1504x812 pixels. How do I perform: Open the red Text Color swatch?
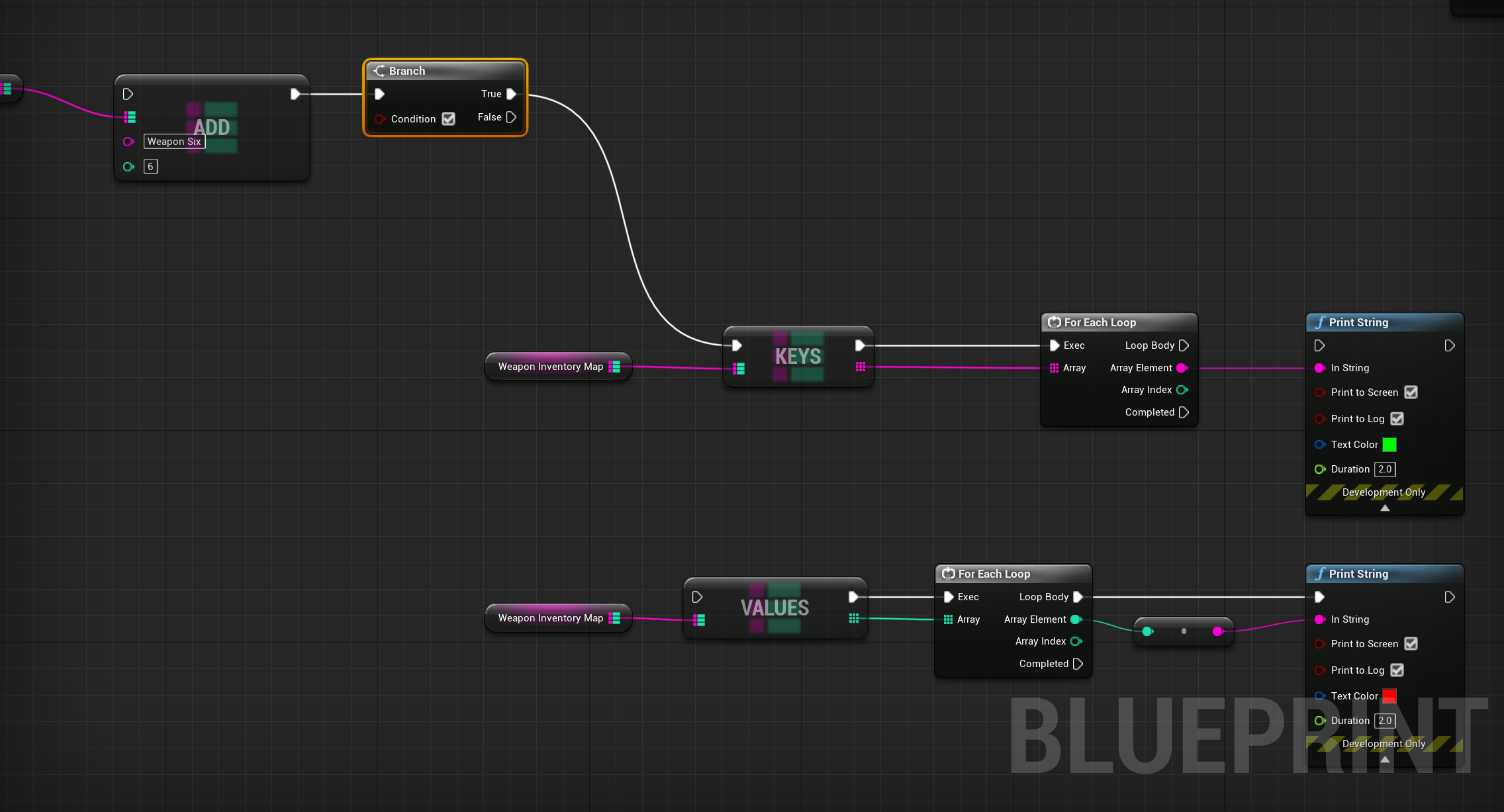(1389, 696)
